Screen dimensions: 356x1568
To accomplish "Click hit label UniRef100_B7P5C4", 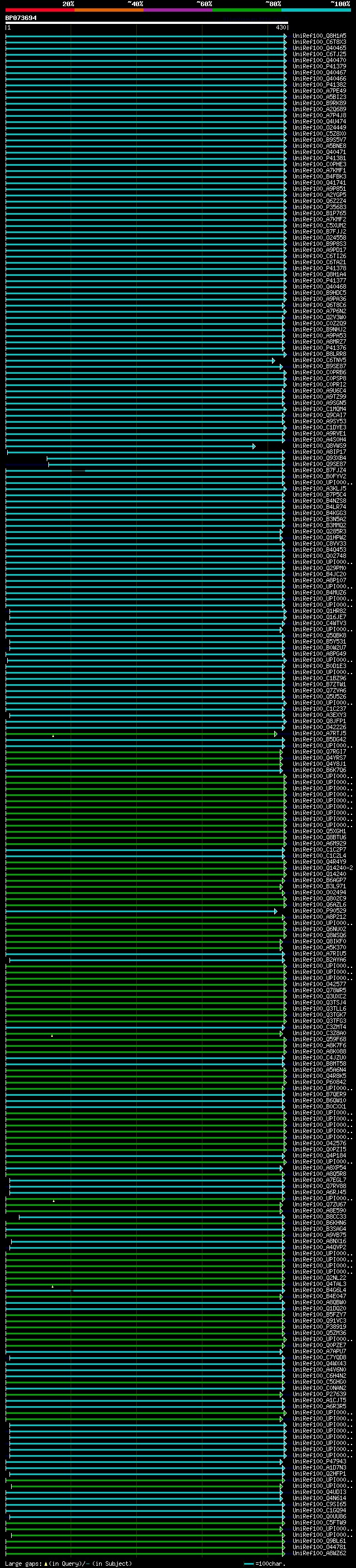I will click(319, 495).
